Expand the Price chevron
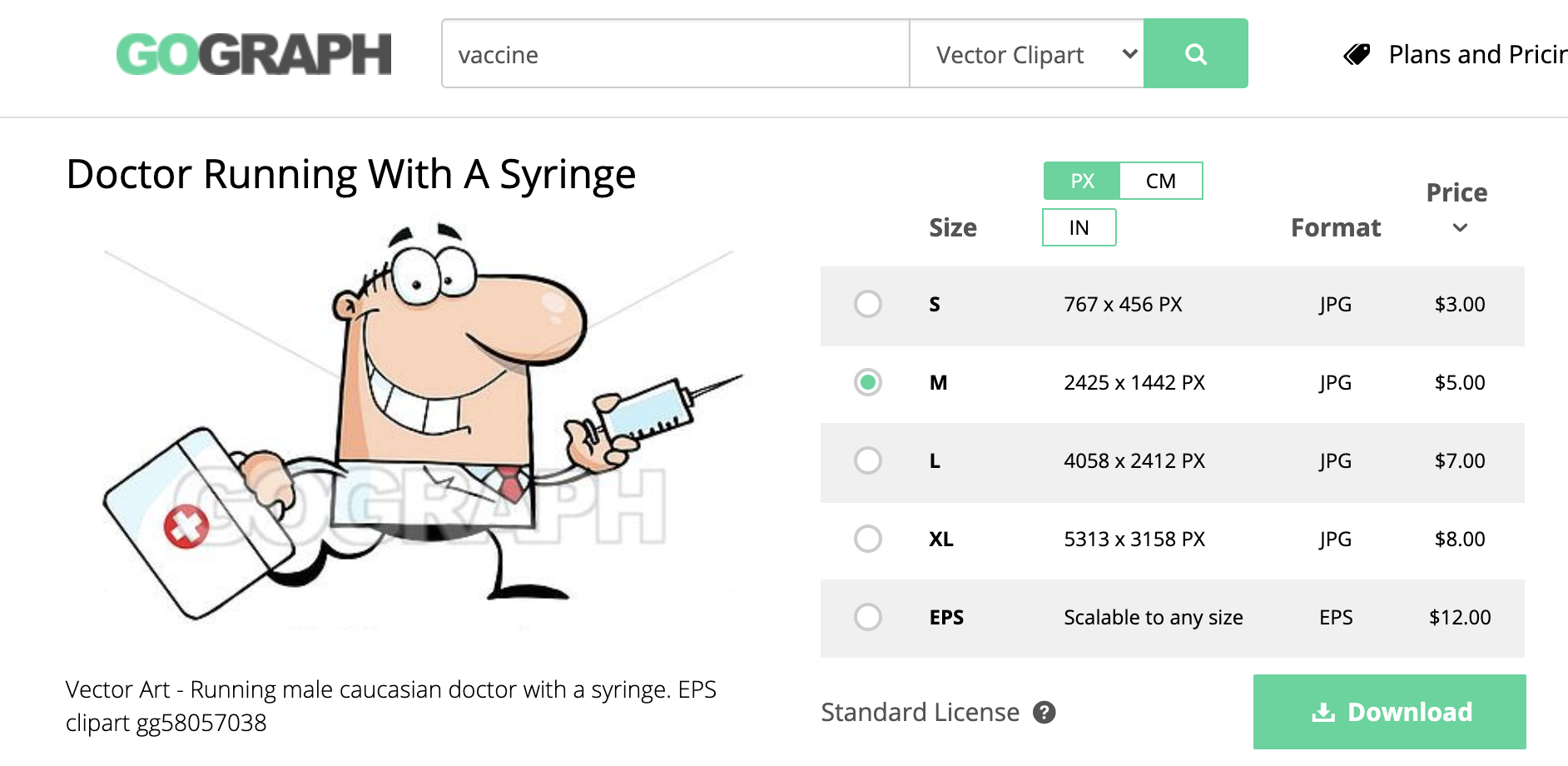 pyautogui.click(x=1460, y=227)
